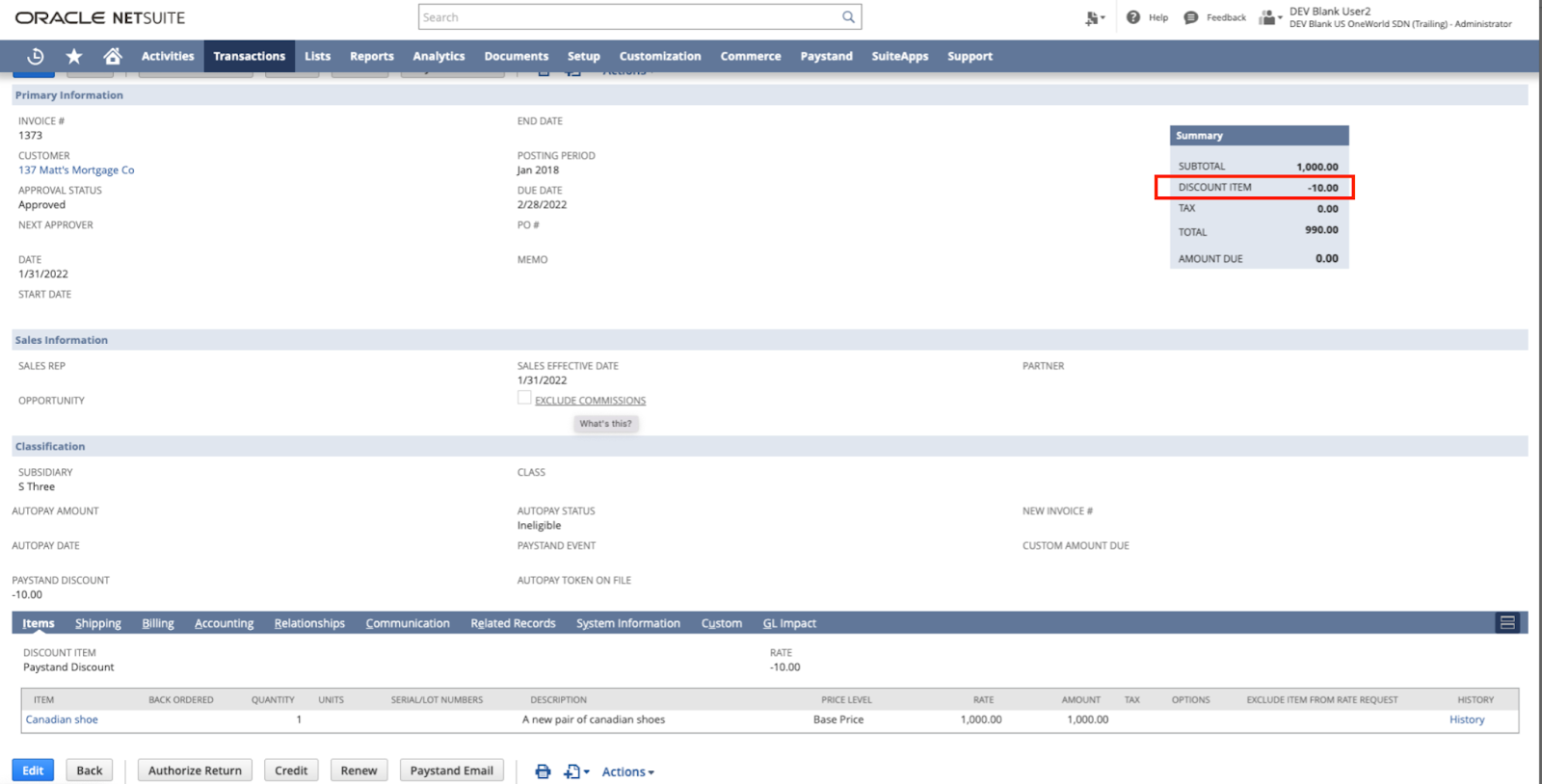This screenshot has width=1542, height=784.
Task: Click the Paystand Email button
Action: click(x=451, y=771)
